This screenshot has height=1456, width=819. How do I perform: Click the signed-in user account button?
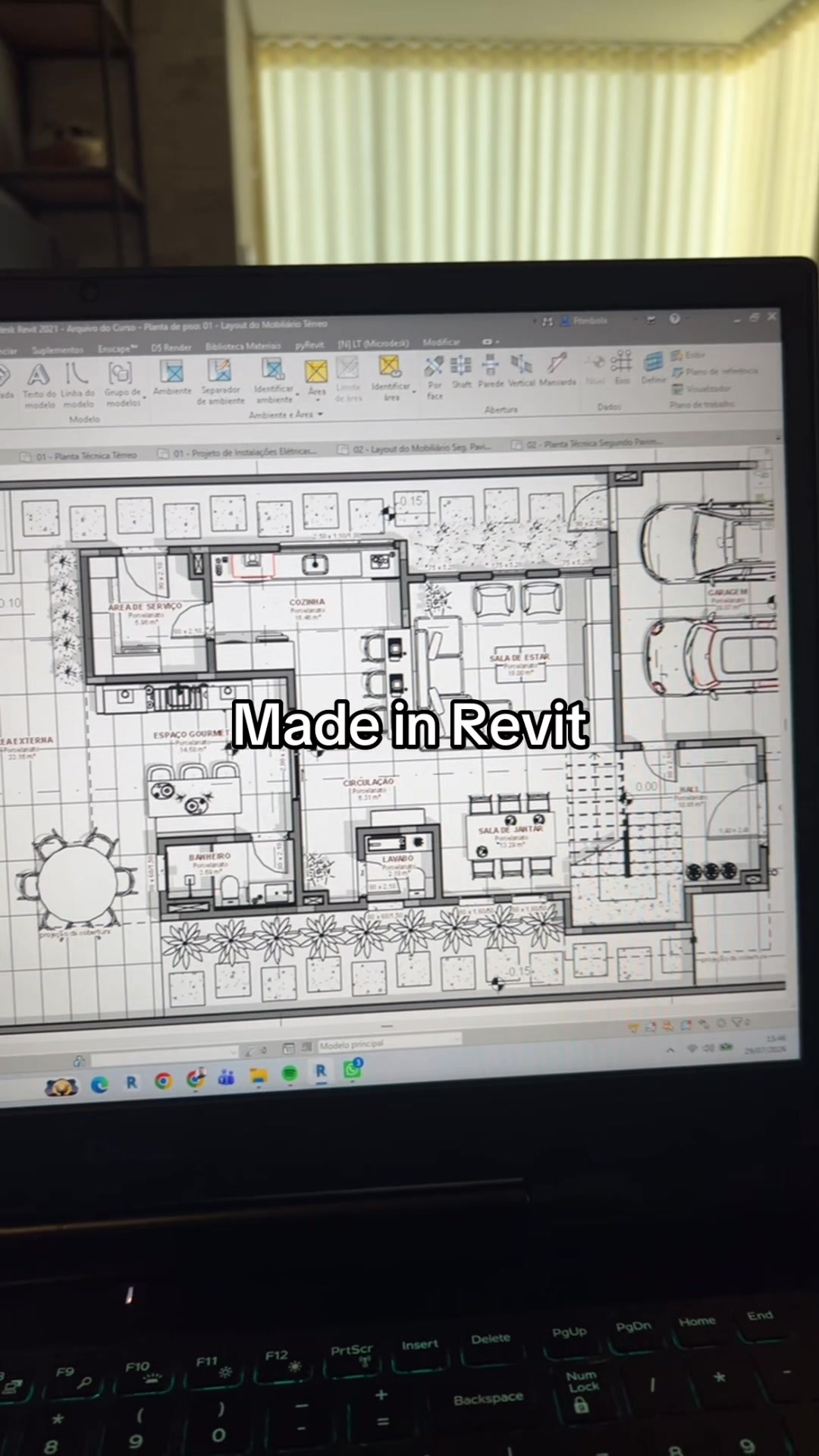coord(584,321)
